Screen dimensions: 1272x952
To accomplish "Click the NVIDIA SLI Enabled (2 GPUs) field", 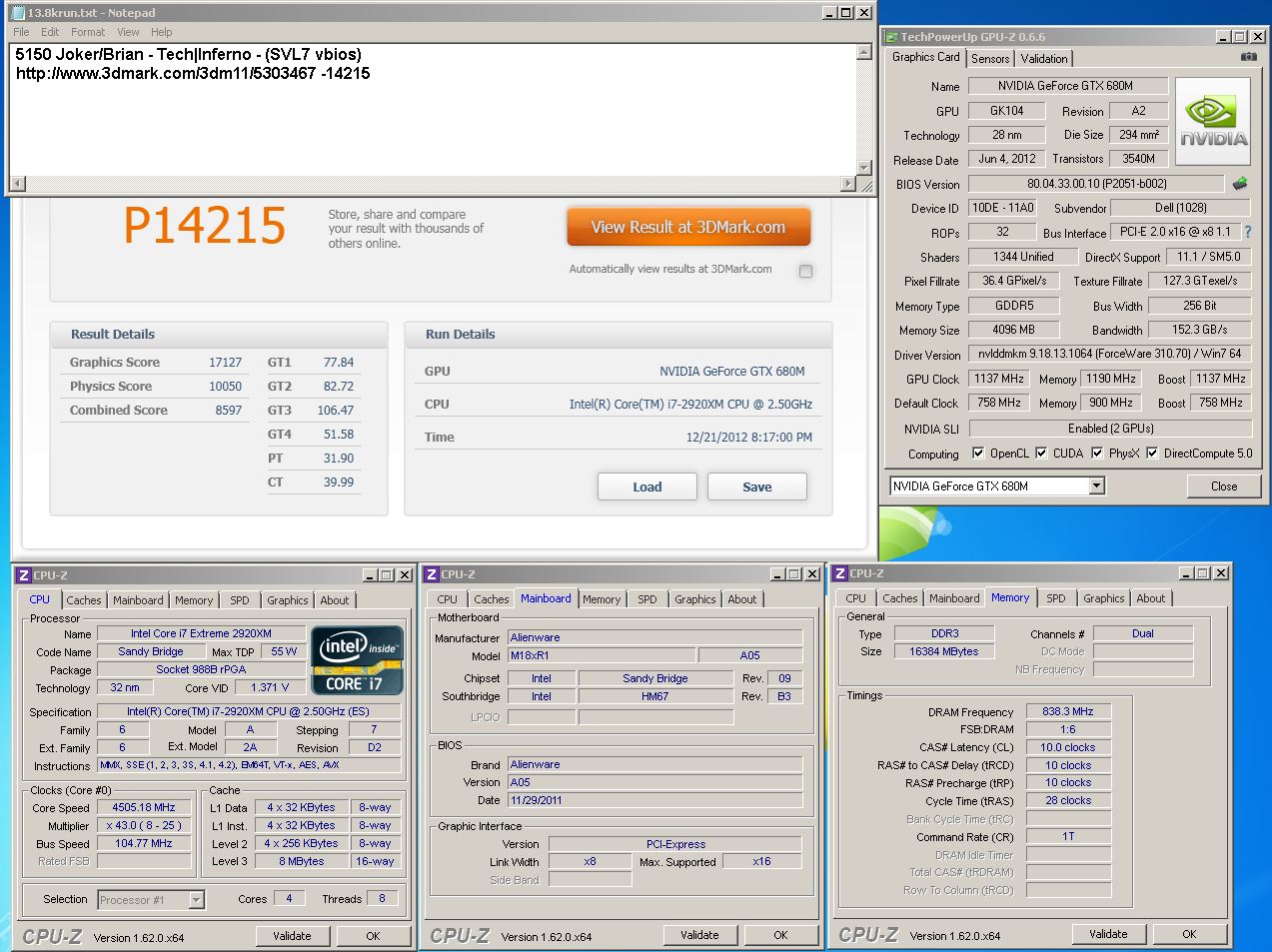I will point(1109,429).
